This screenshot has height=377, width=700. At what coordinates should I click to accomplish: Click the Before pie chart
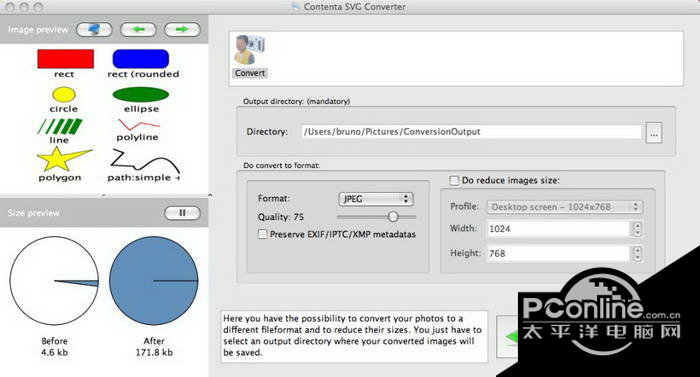coord(54,281)
